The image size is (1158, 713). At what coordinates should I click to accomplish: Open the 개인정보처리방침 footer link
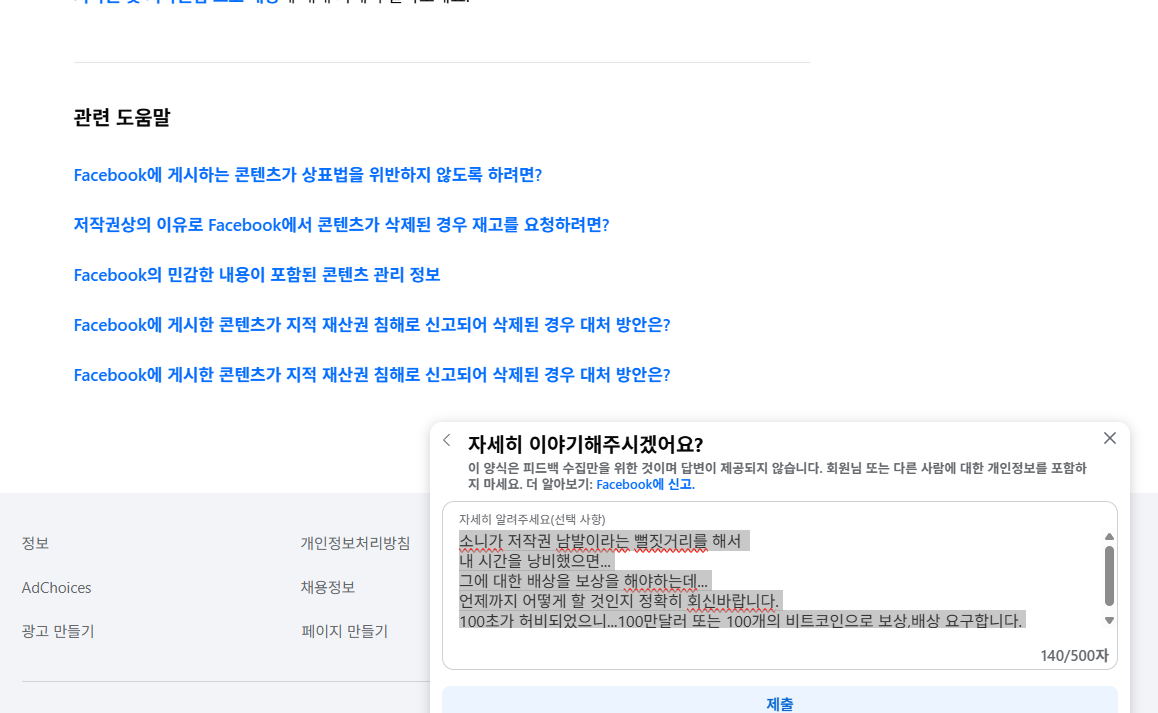click(355, 543)
